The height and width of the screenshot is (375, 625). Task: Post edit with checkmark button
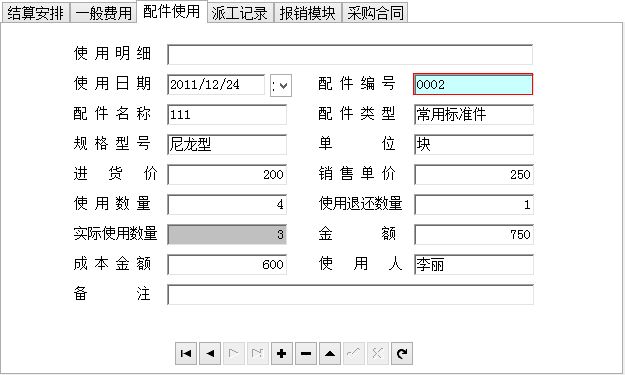coord(354,353)
